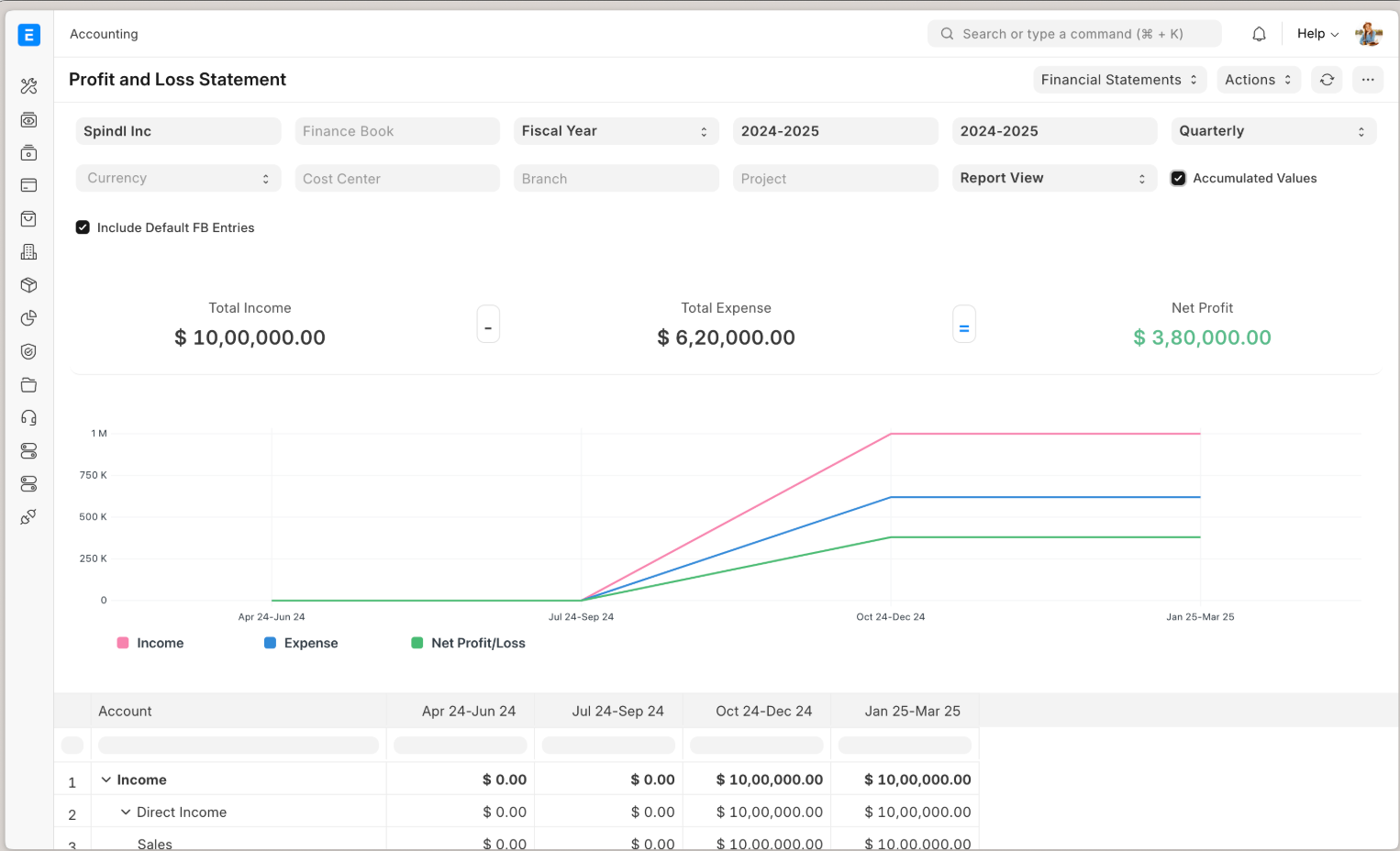Open the pie chart sidebar icon

pos(28,318)
